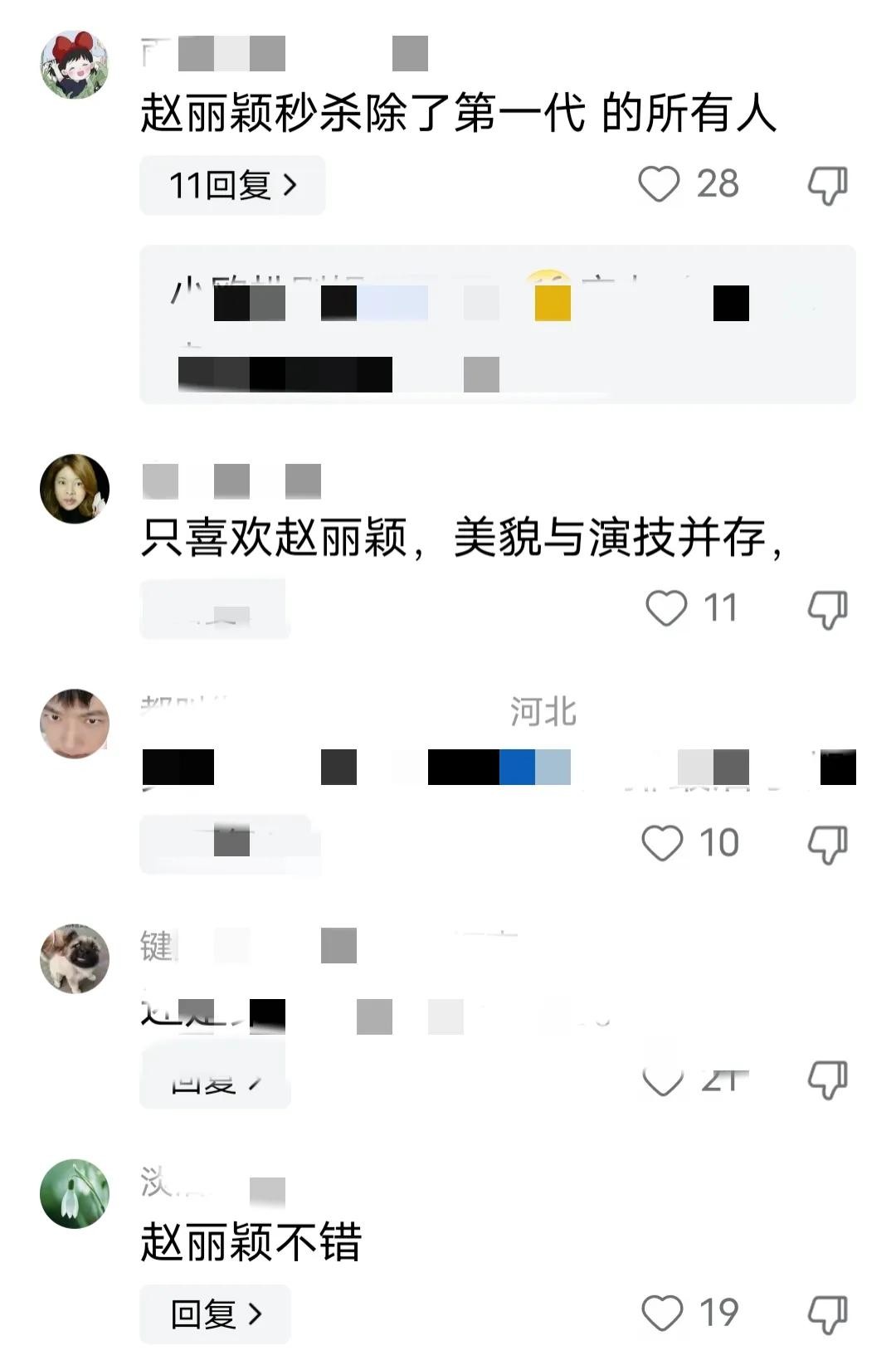896x1365 pixels.
Task: Like the comment with 10 likes
Action: (662, 843)
